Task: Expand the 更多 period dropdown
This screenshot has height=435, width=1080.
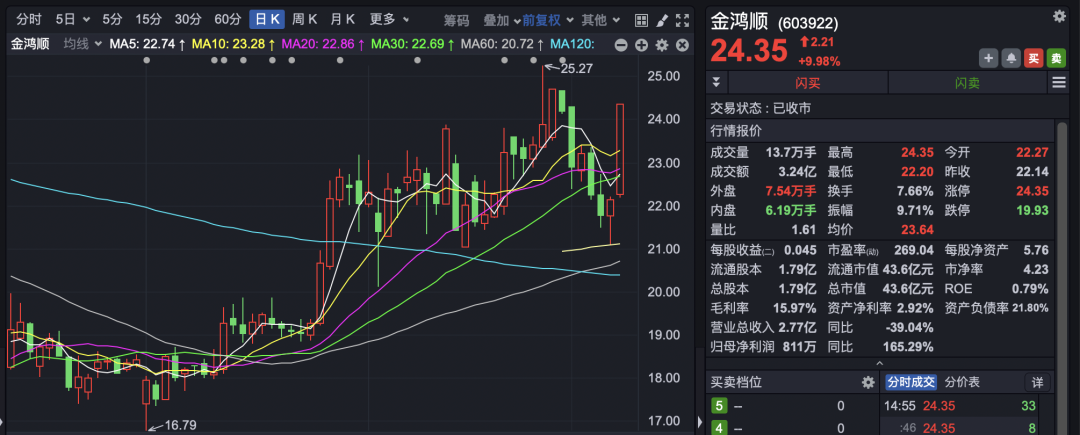Action: [388, 20]
